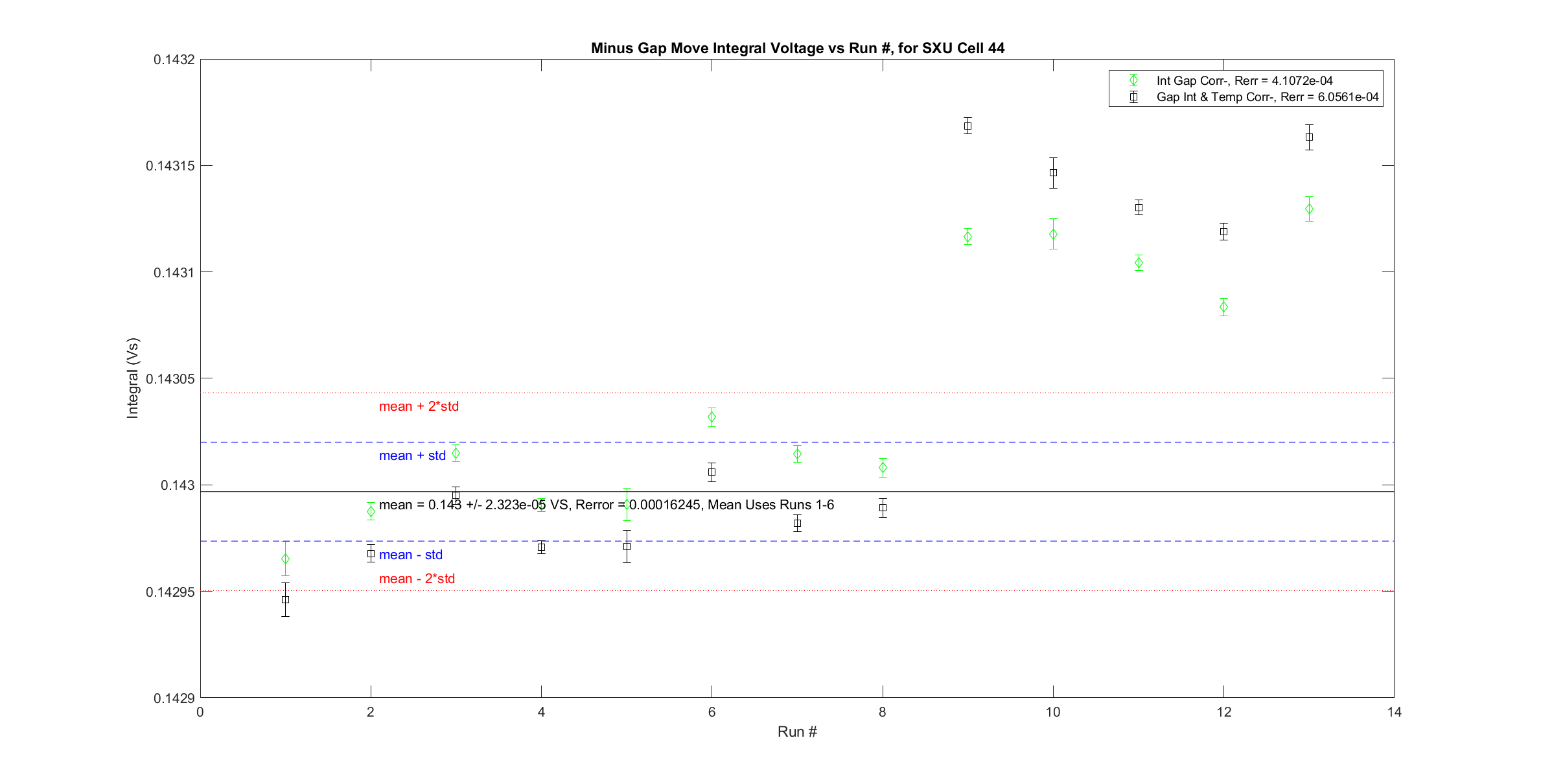The height and width of the screenshot is (784, 1541).
Task: Click the black square at run 10
Action: pyautogui.click(x=1053, y=172)
